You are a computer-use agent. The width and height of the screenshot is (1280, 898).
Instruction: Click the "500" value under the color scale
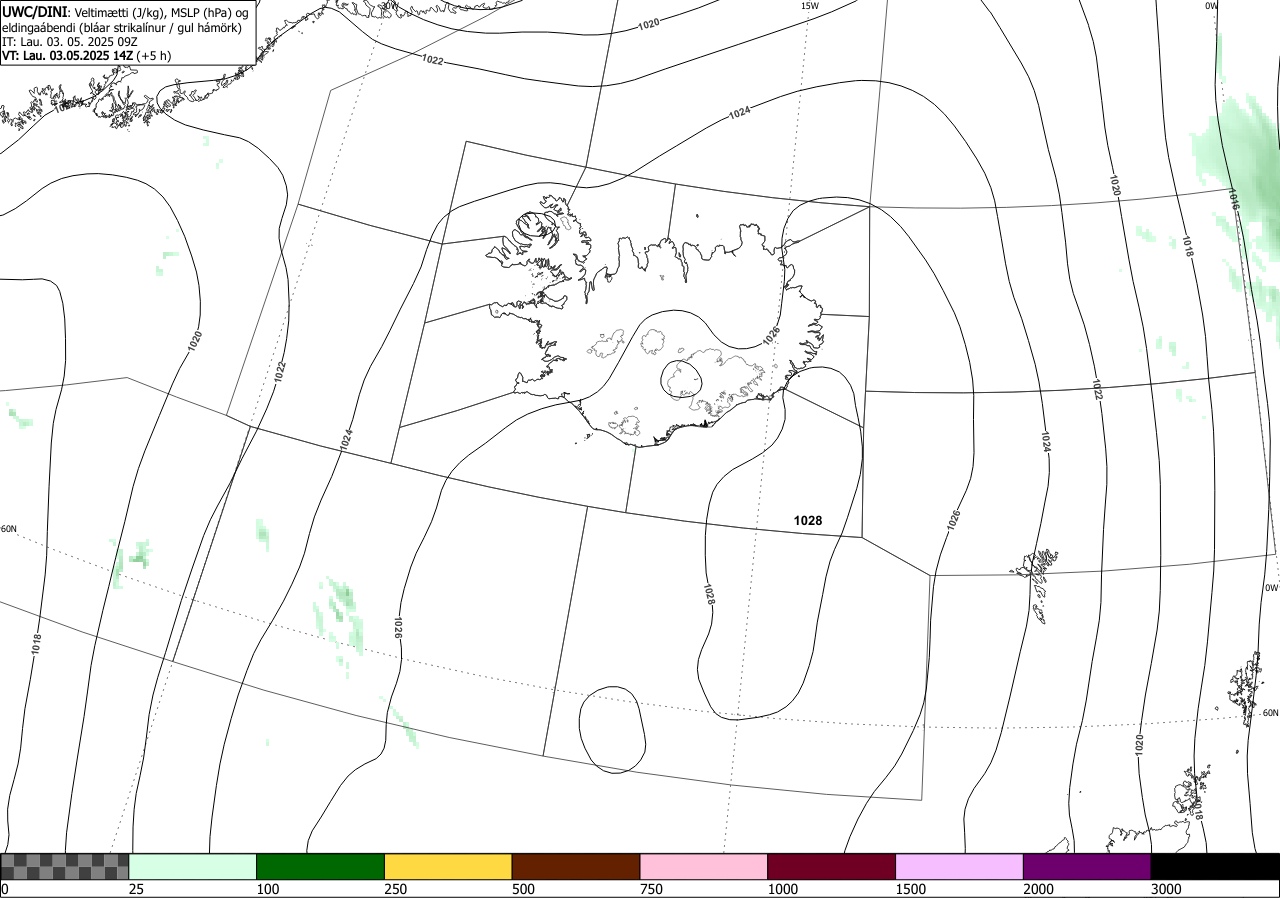(524, 889)
